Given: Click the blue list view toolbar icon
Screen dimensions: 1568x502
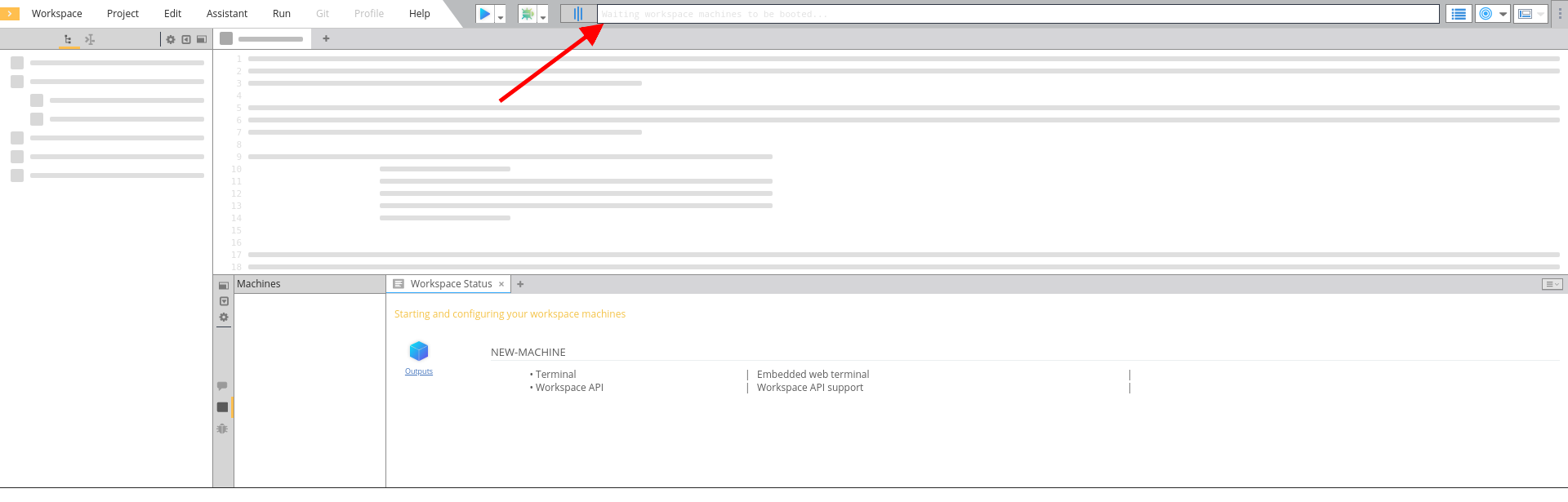Looking at the screenshot, I should [1459, 14].
